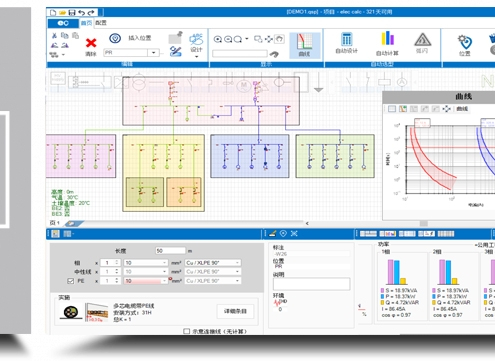
Task: Switch to the 配置 ribbon tab
Action: pos(101,23)
